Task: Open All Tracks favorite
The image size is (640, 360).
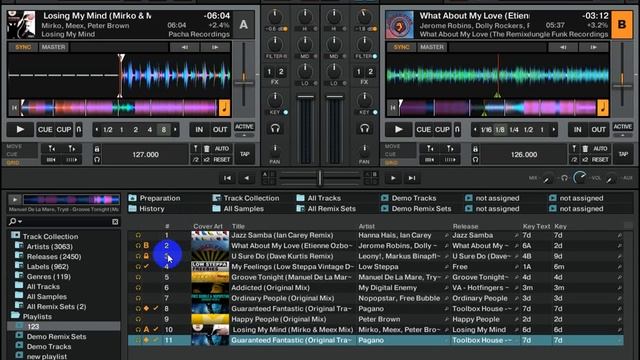Action: pos(319,198)
